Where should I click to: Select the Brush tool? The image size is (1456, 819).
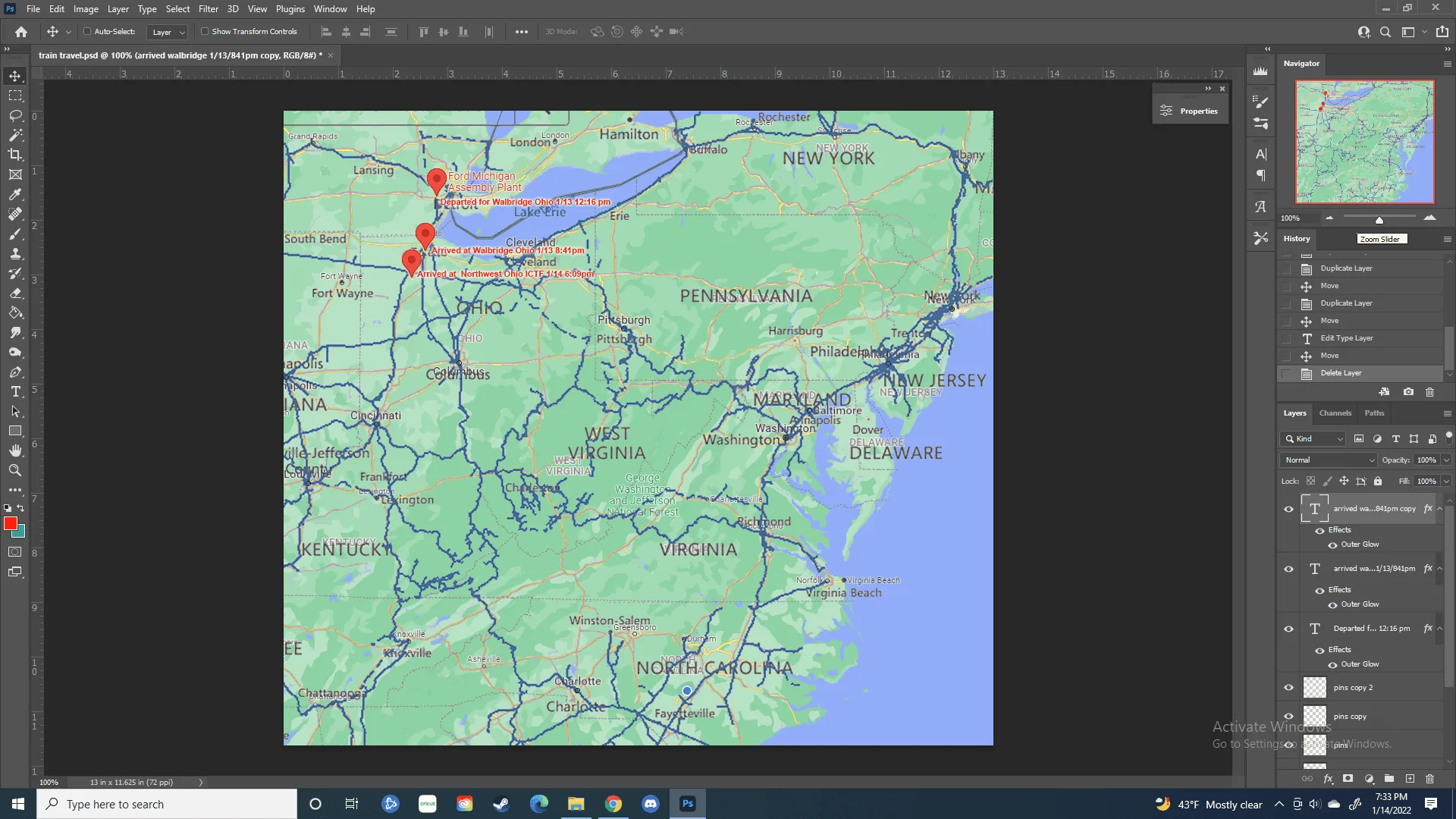point(15,234)
